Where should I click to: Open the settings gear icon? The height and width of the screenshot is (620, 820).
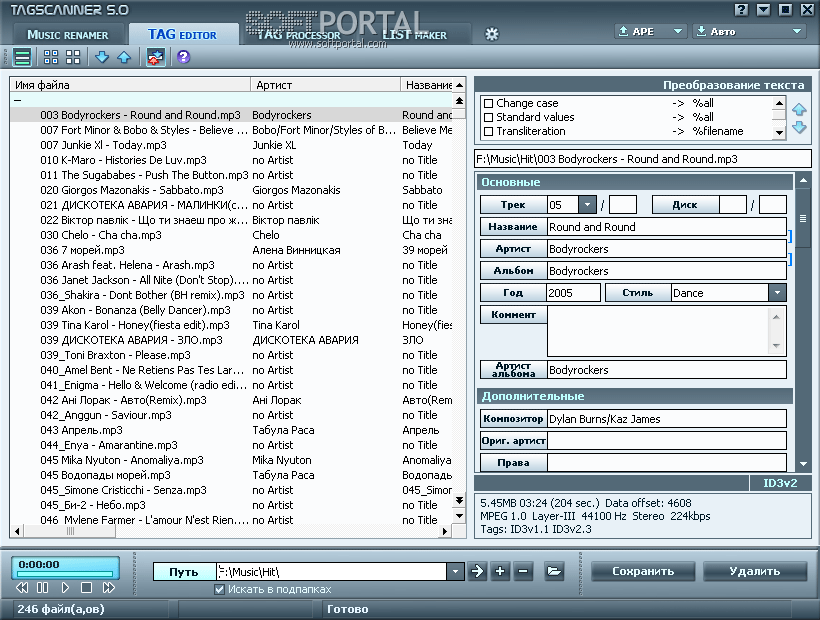coord(491,34)
